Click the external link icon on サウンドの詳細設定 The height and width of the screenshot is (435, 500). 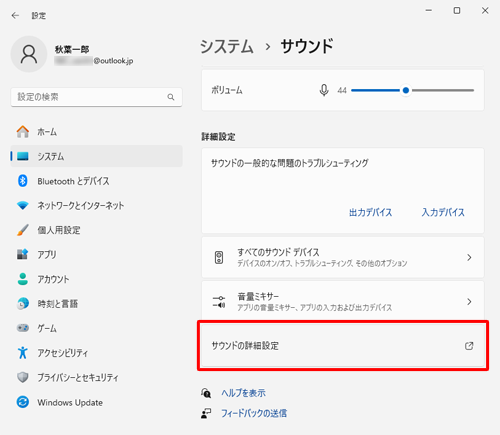click(469, 346)
